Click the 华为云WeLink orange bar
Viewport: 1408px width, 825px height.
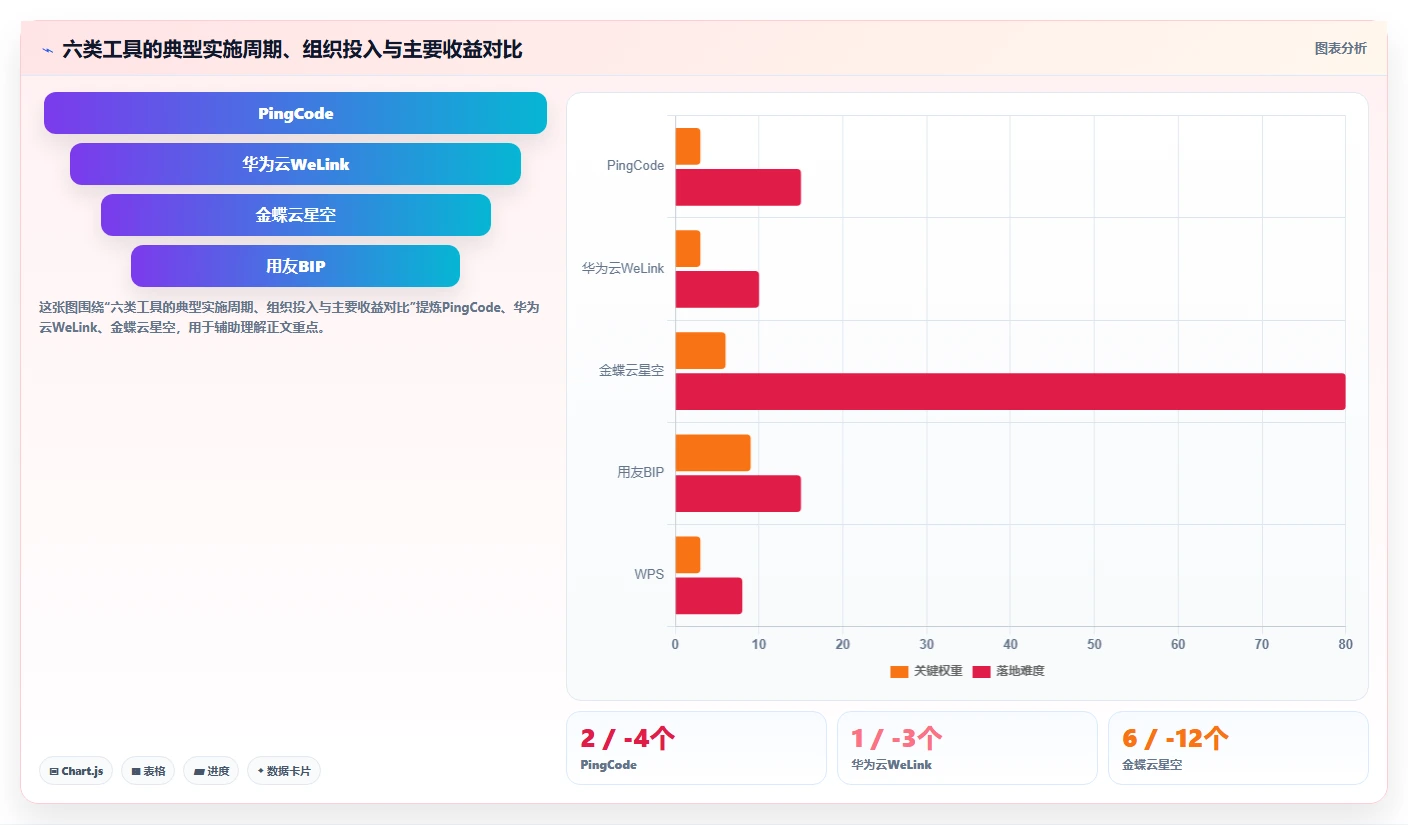pos(688,248)
